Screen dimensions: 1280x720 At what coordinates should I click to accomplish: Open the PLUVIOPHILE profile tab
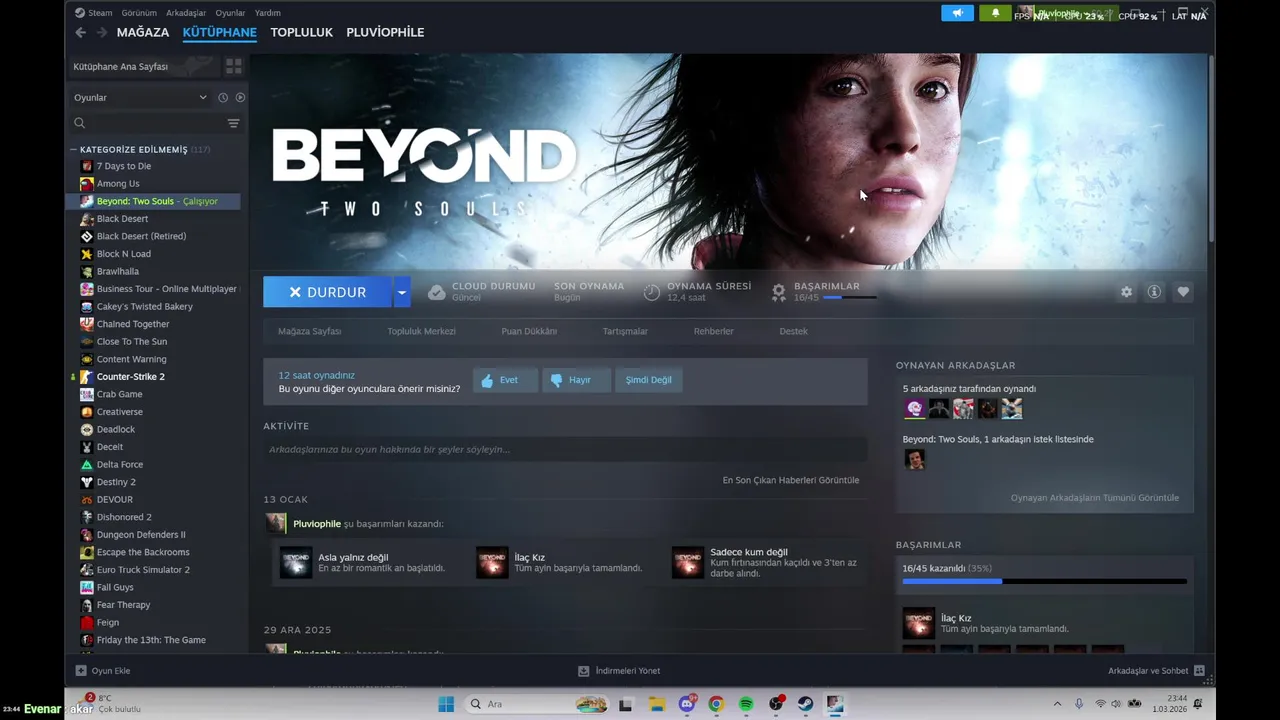click(x=385, y=32)
